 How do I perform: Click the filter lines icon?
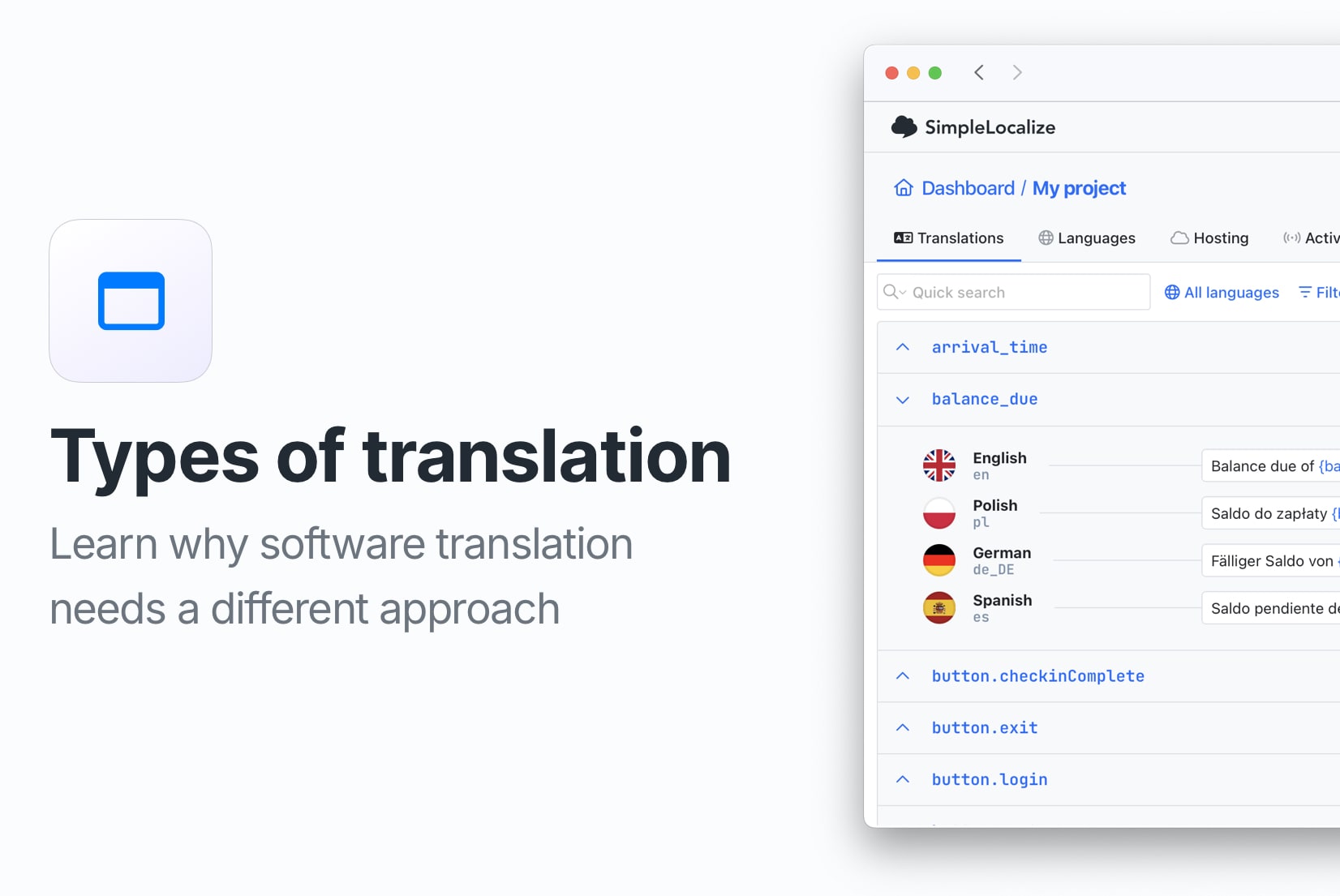(1305, 292)
